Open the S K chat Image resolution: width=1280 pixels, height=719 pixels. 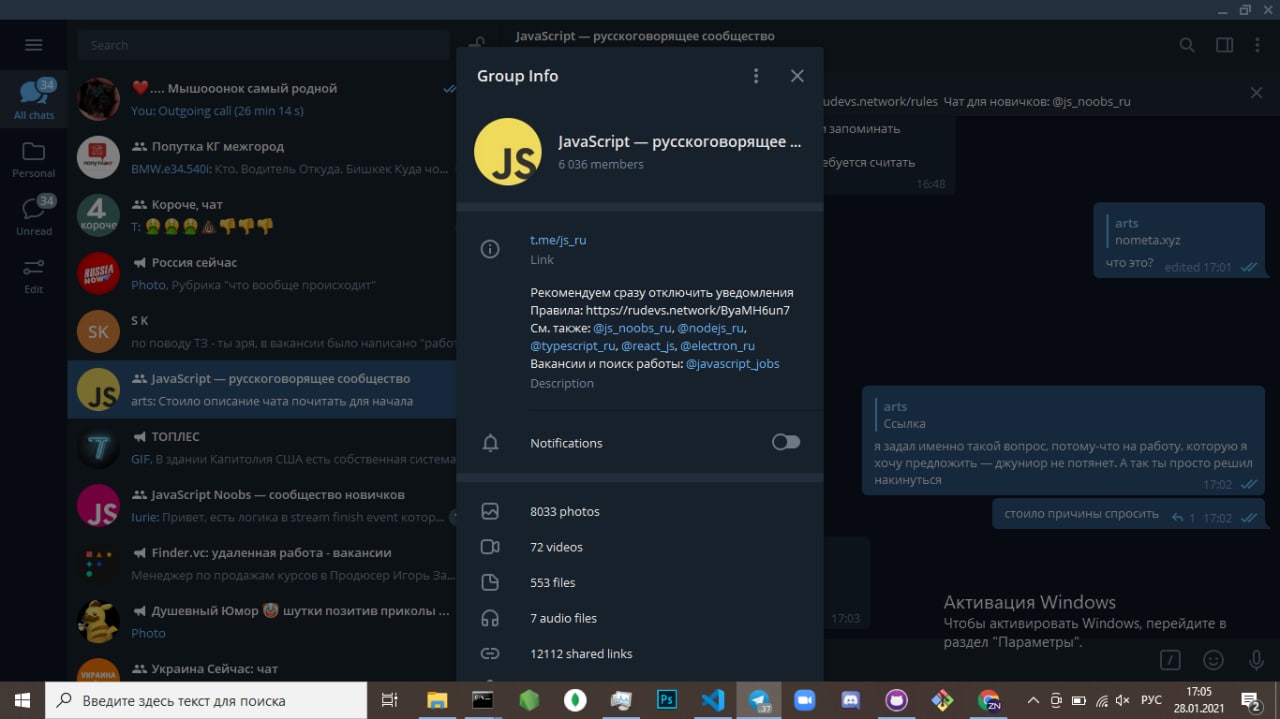coord(262,331)
